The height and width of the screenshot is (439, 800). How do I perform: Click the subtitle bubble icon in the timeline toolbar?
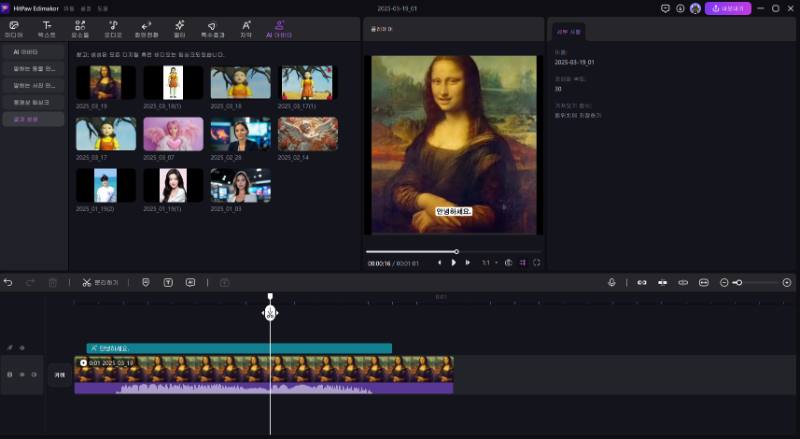(190, 282)
